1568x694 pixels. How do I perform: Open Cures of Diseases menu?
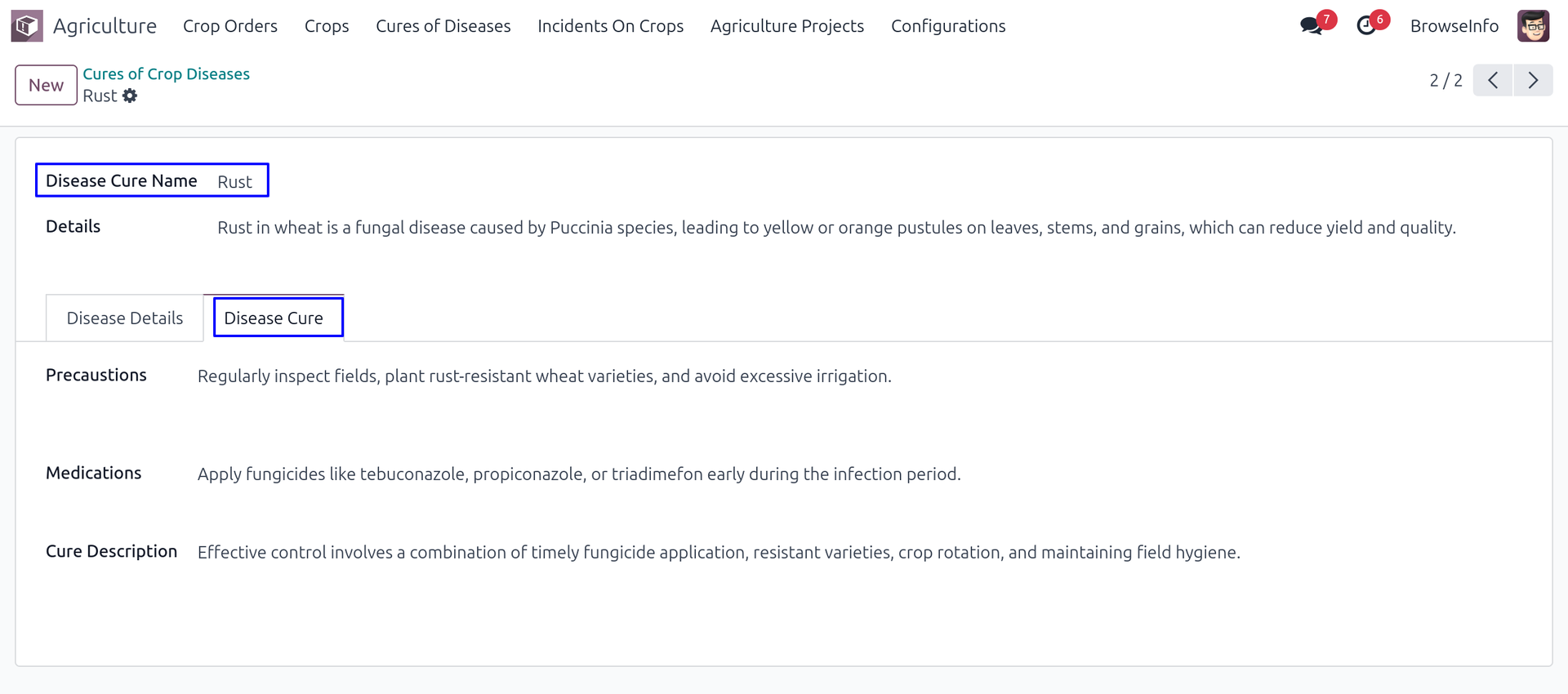click(443, 26)
